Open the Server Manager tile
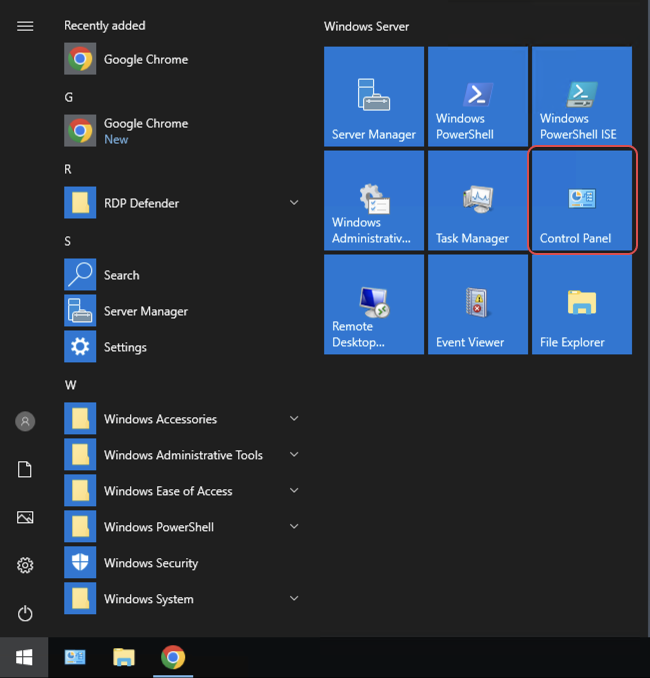This screenshot has width=650, height=678. tap(374, 96)
